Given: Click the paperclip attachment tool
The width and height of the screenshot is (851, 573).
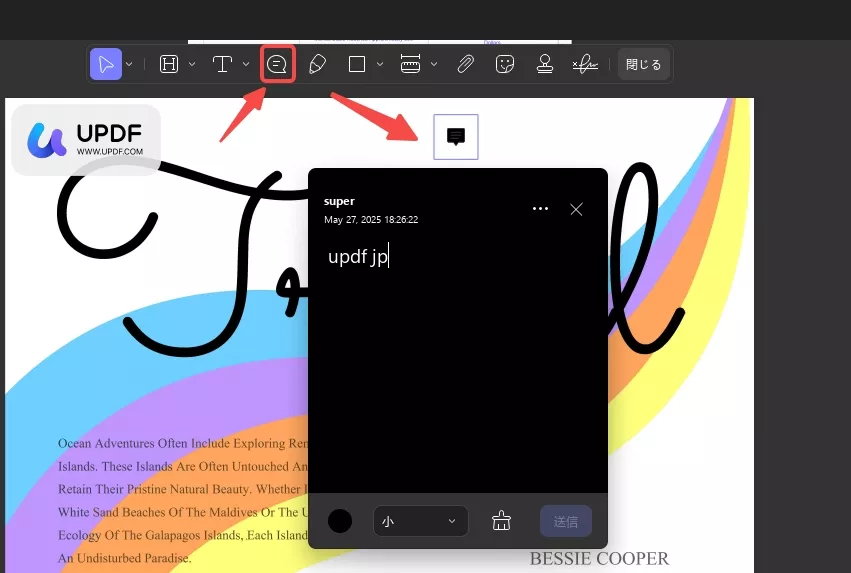Looking at the screenshot, I should click(465, 64).
